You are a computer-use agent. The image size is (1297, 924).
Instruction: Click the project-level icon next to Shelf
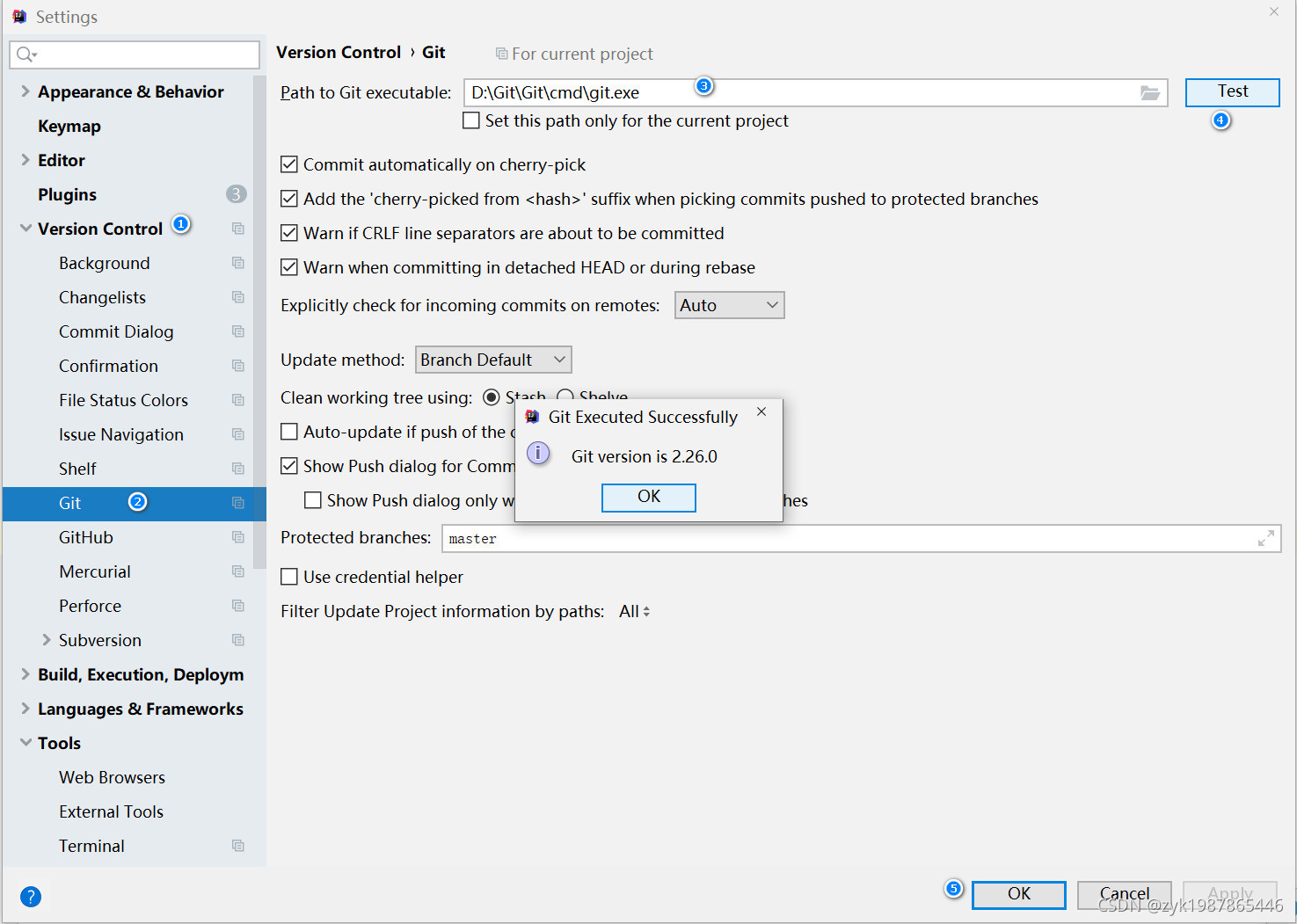[x=238, y=469]
